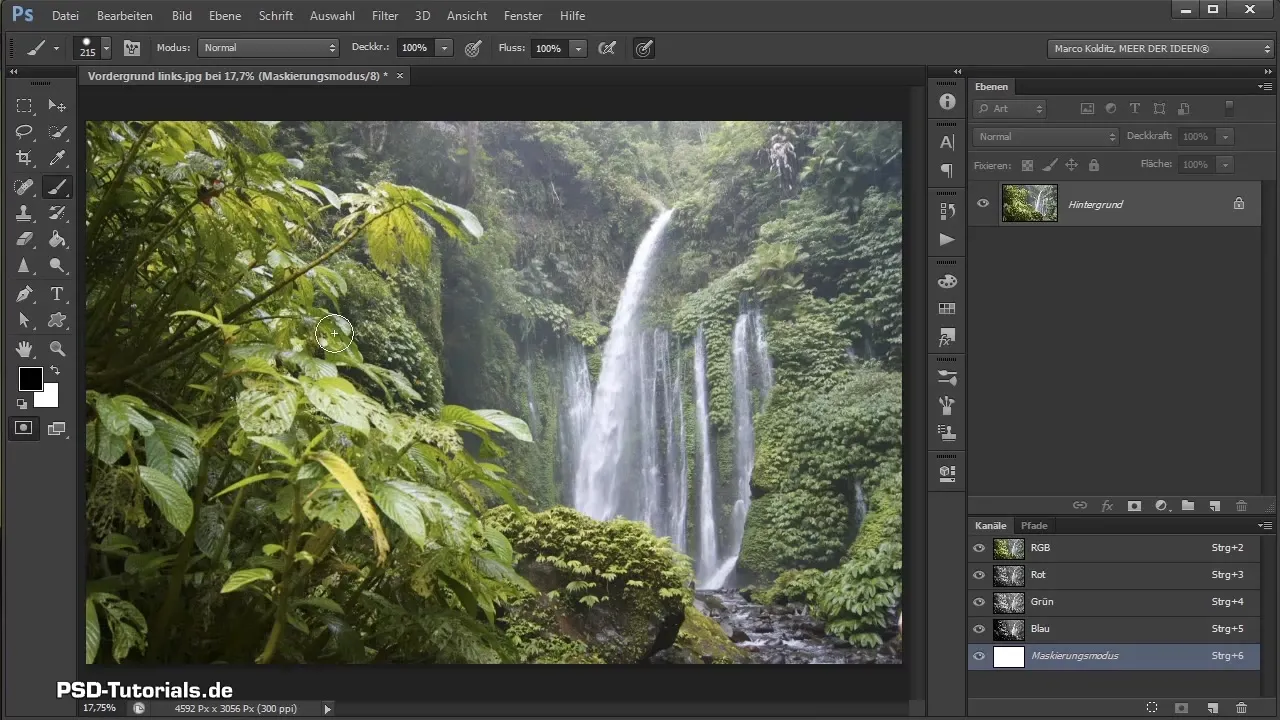Select the Healing Brush tool
The height and width of the screenshot is (720, 1280).
[x=24, y=186]
